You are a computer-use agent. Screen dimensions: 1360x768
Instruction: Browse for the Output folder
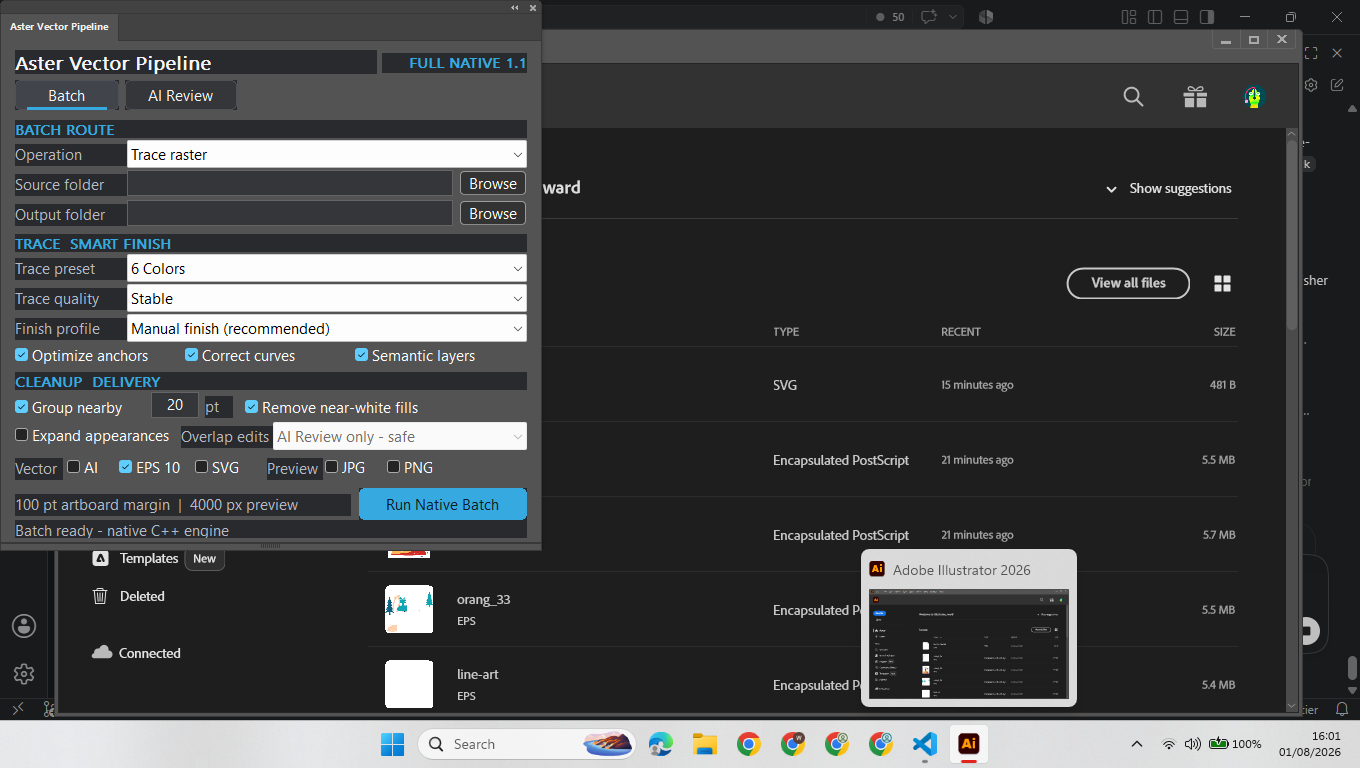point(493,213)
